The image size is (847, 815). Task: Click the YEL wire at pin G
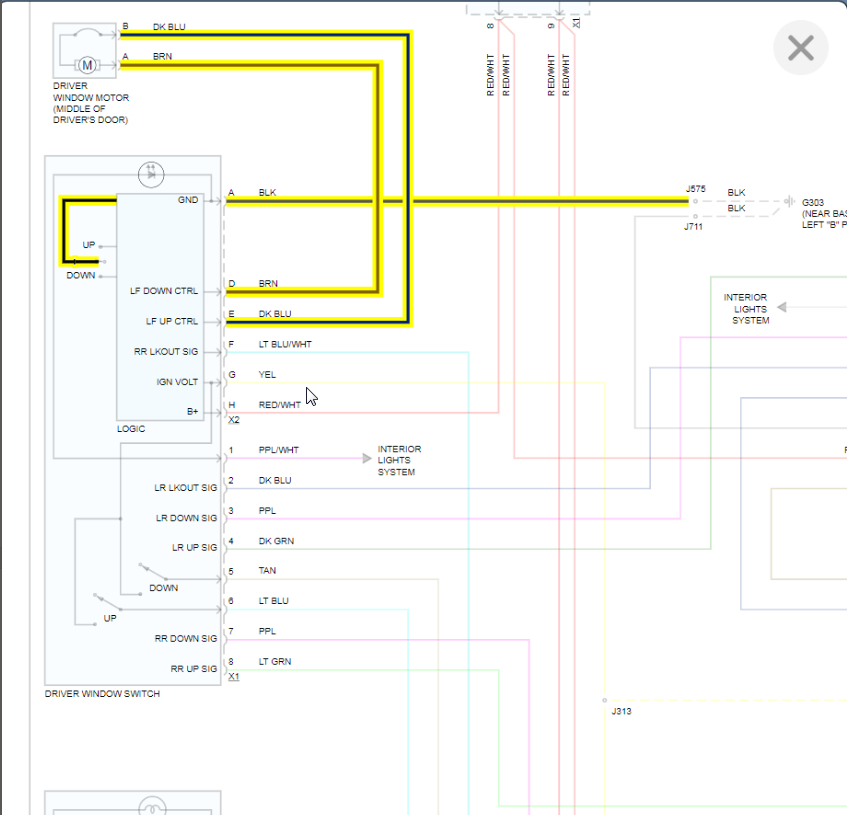[415, 383]
